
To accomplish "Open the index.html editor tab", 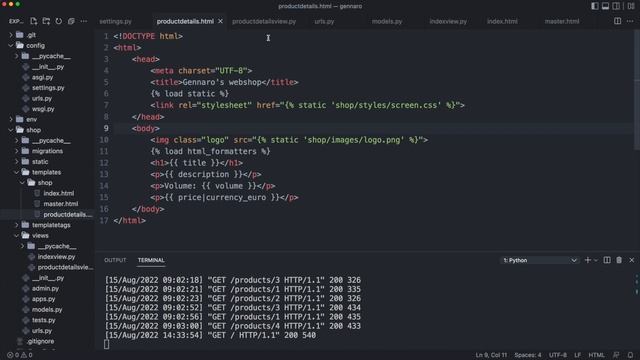I will tap(502, 21).
